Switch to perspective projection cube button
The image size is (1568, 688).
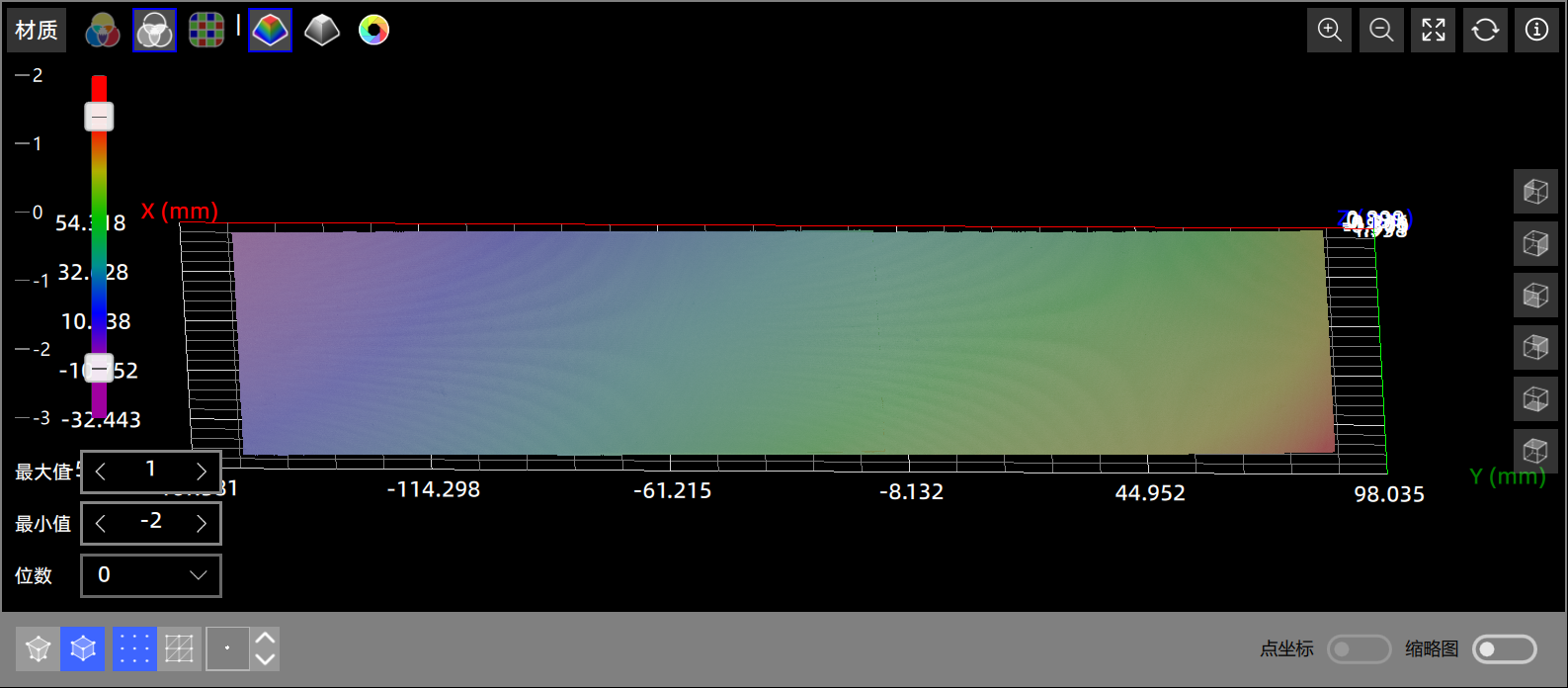pyautogui.click(x=39, y=648)
